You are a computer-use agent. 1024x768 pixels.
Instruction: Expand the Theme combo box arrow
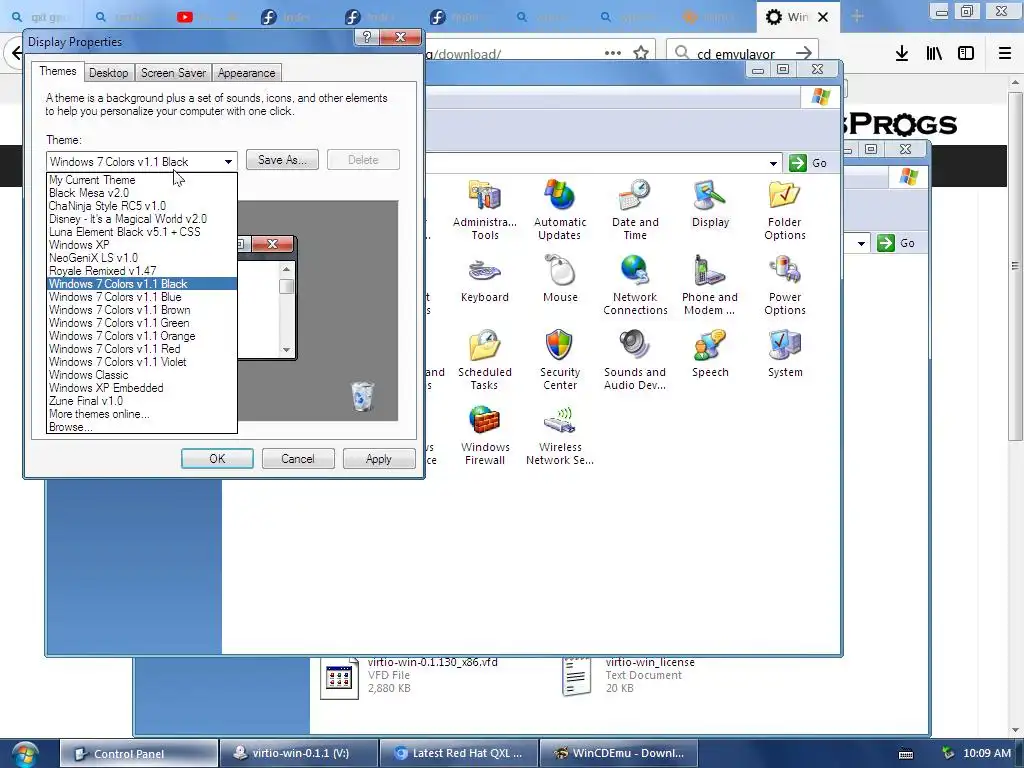228,161
